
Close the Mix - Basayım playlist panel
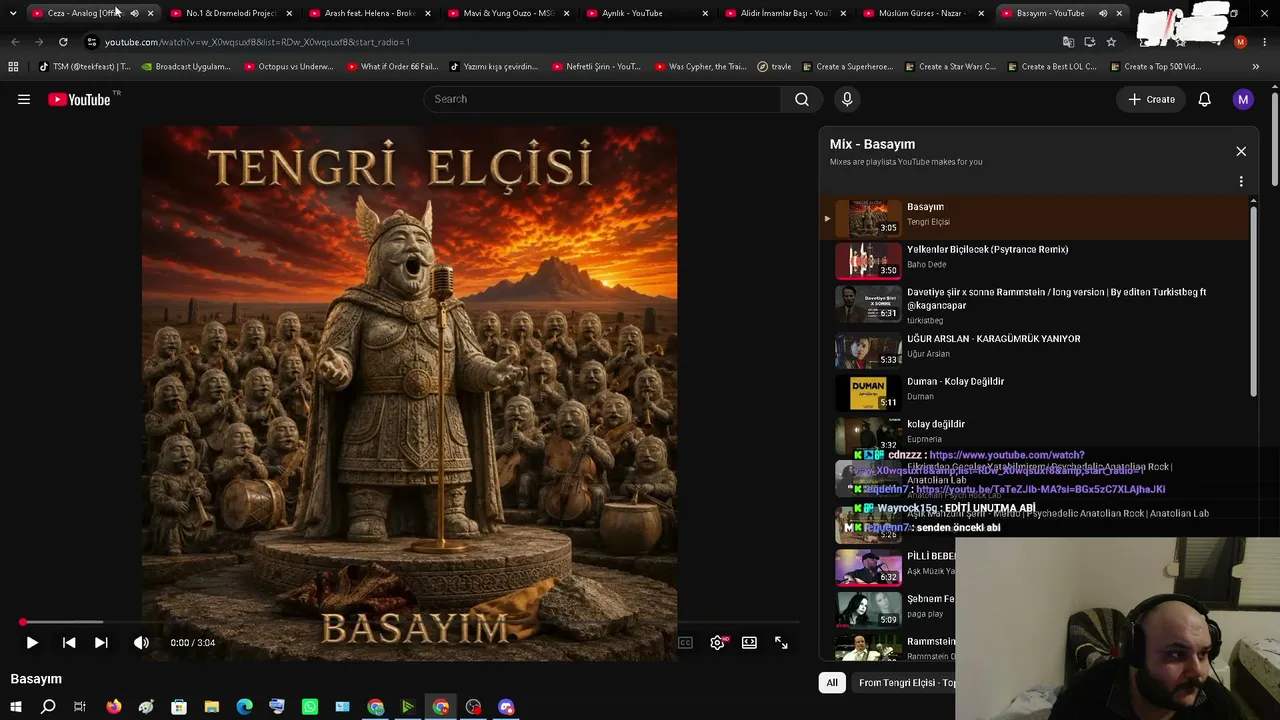(x=1241, y=151)
